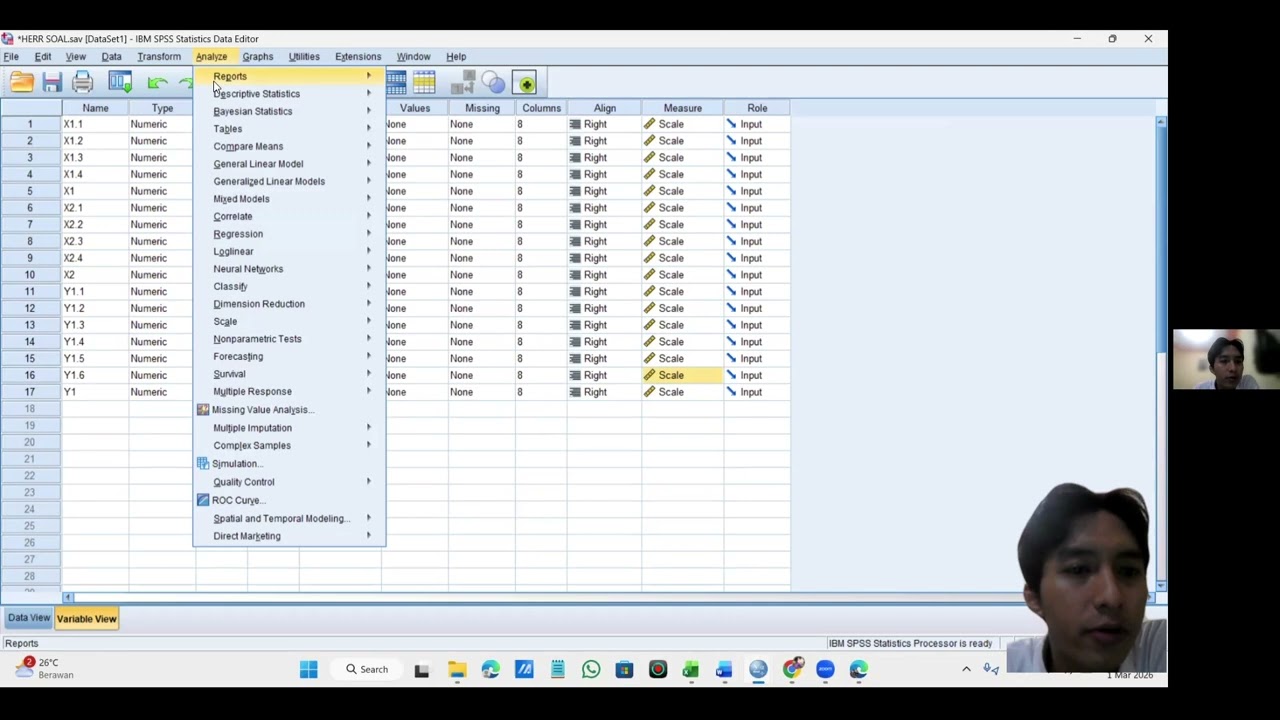The image size is (1280, 720).
Task: Open the weather widget showing 26°C
Action: click(x=45, y=668)
